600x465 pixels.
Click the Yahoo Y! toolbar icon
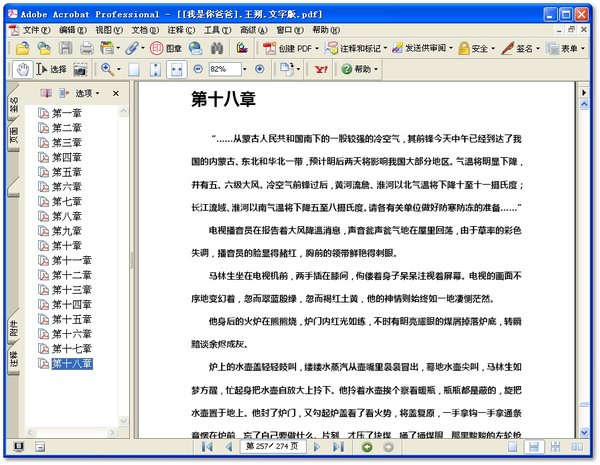(321, 69)
